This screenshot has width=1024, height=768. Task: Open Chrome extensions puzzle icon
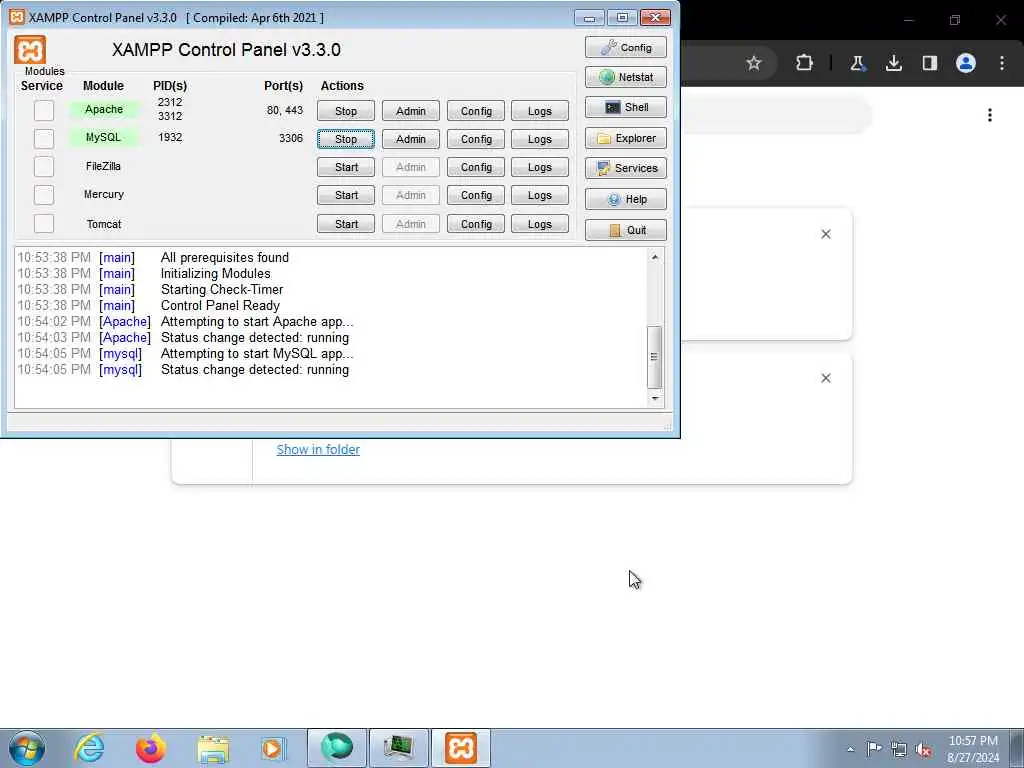coord(805,63)
